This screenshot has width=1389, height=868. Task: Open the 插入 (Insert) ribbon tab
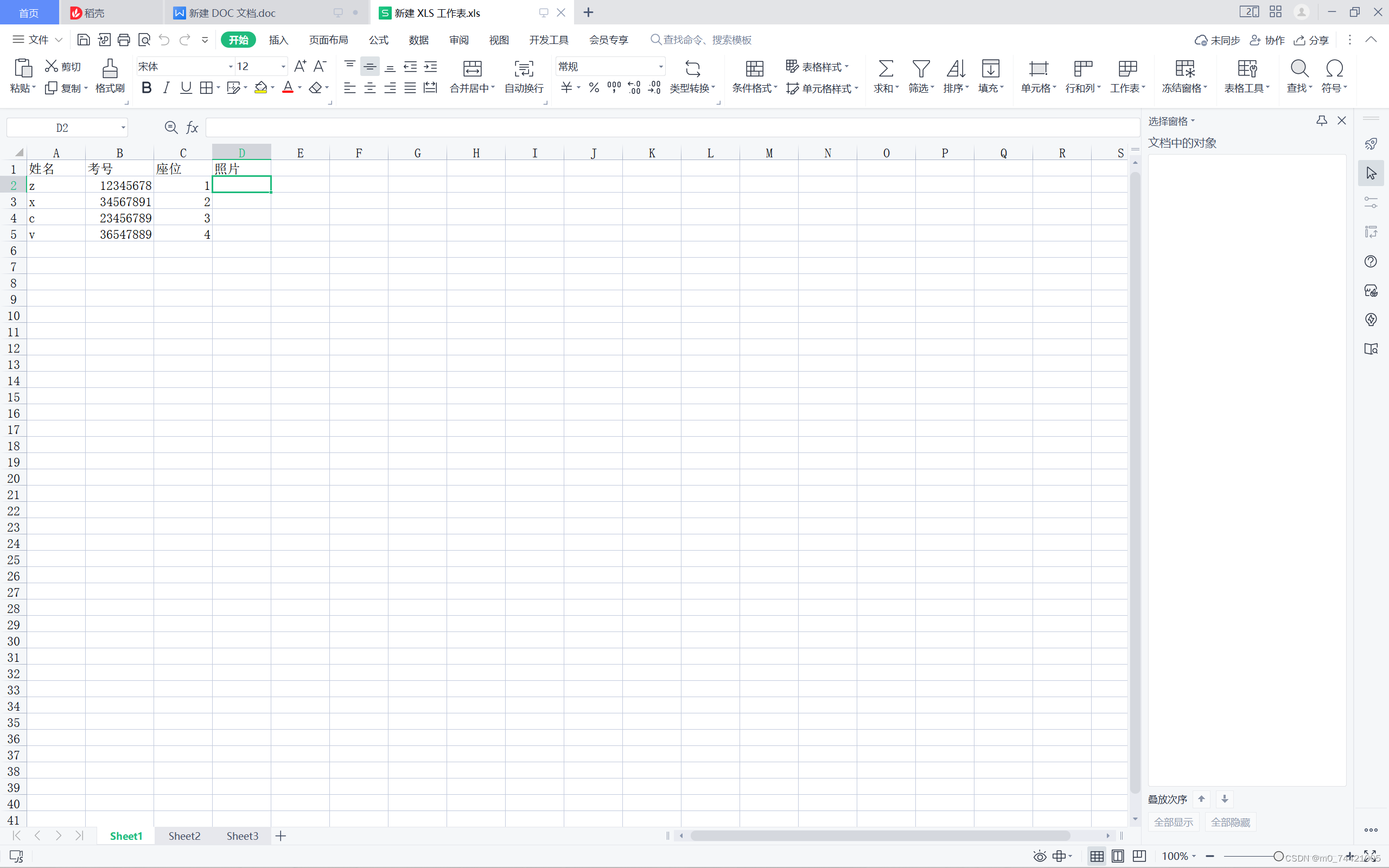coord(278,40)
